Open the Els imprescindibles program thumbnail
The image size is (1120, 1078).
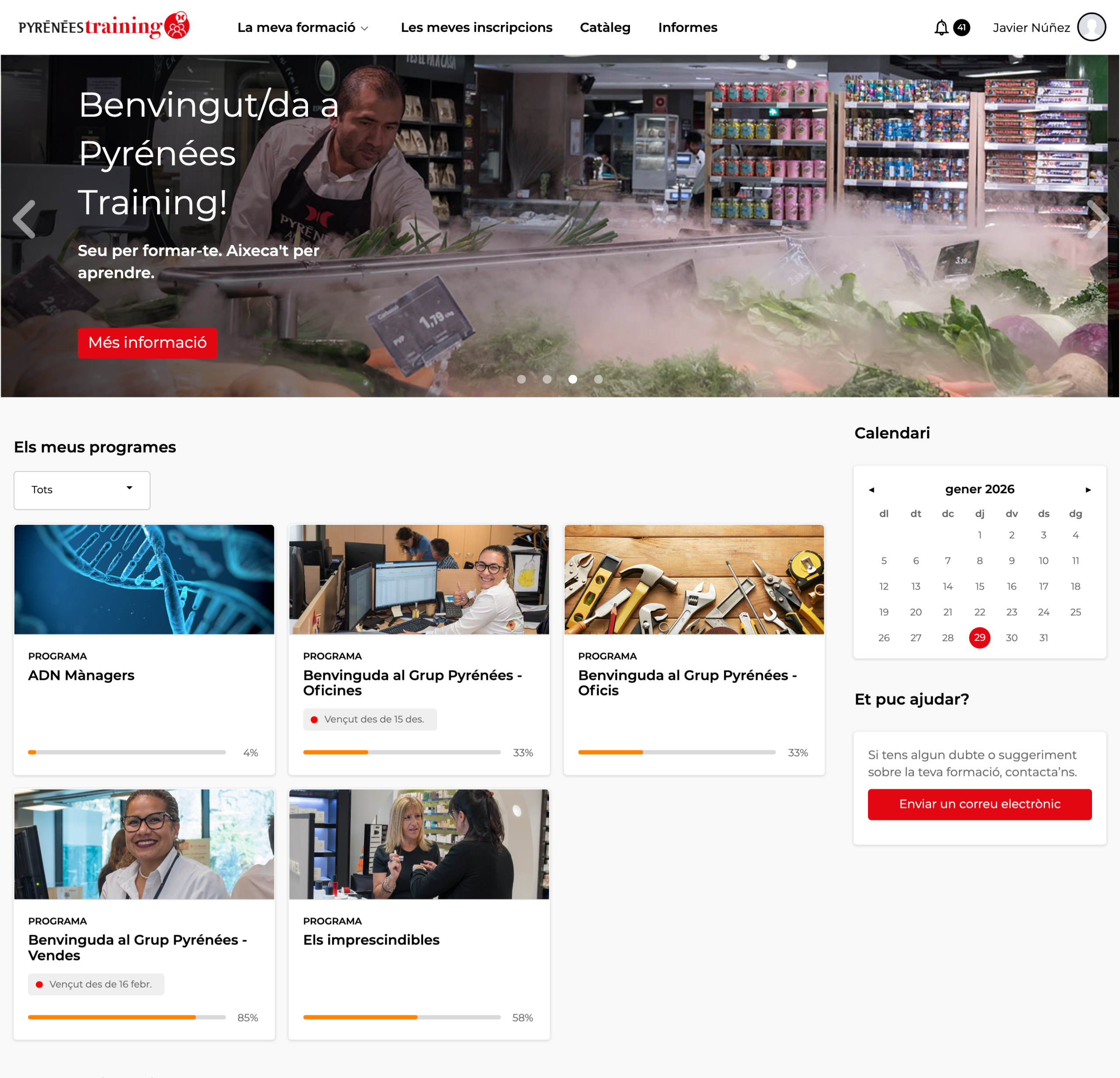click(418, 844)
